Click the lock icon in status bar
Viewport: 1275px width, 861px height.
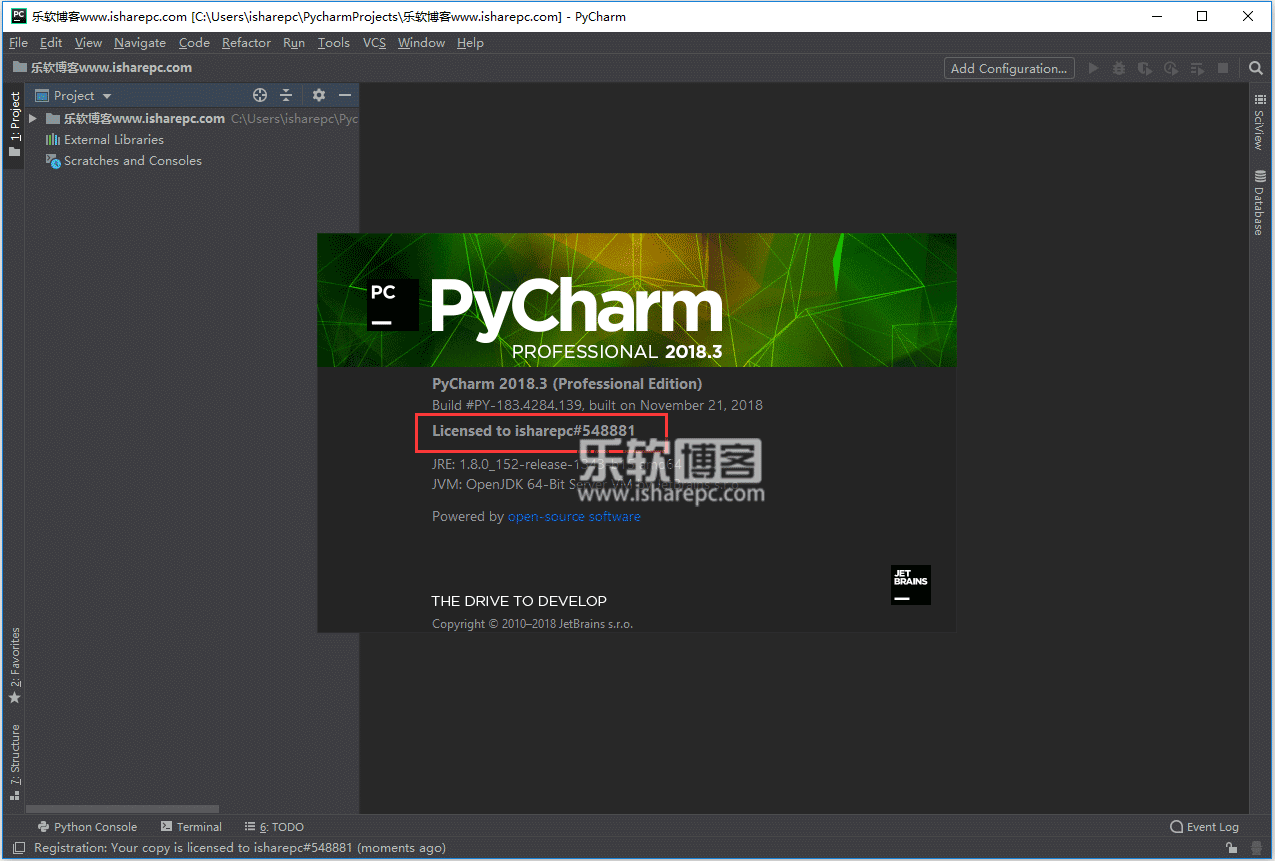point(1231,848)
